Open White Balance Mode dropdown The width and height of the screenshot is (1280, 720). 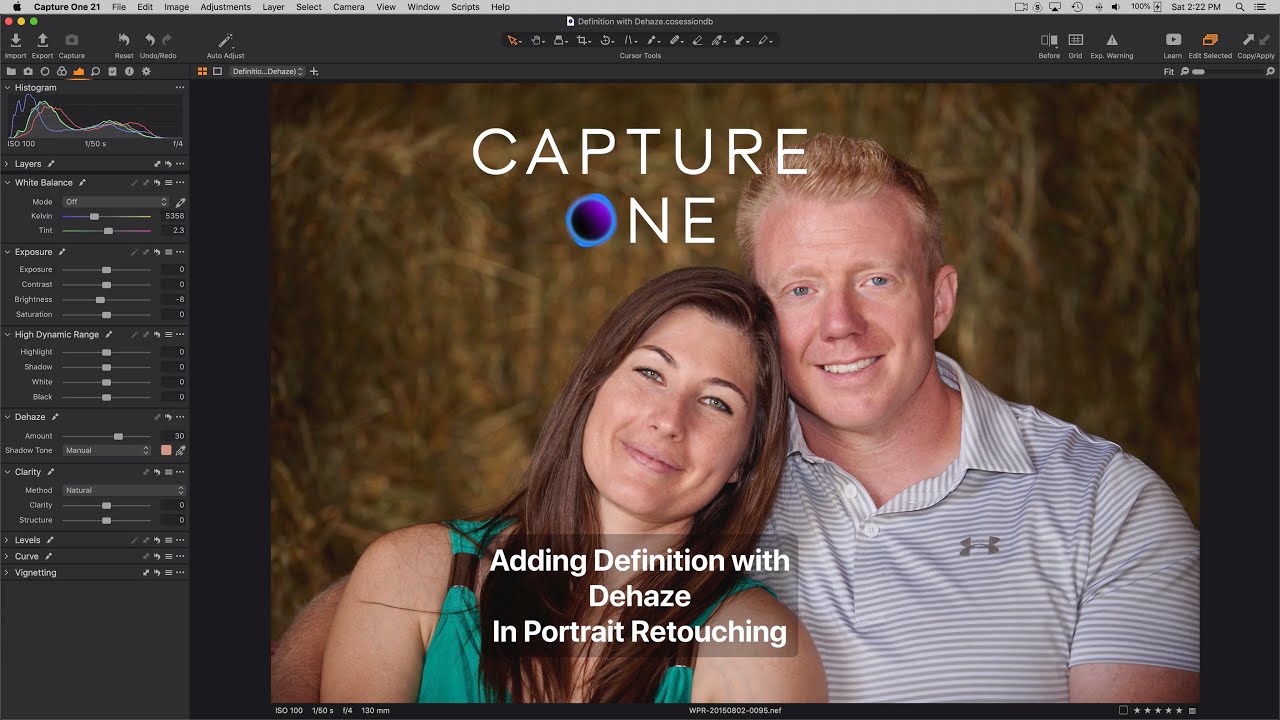116,202
